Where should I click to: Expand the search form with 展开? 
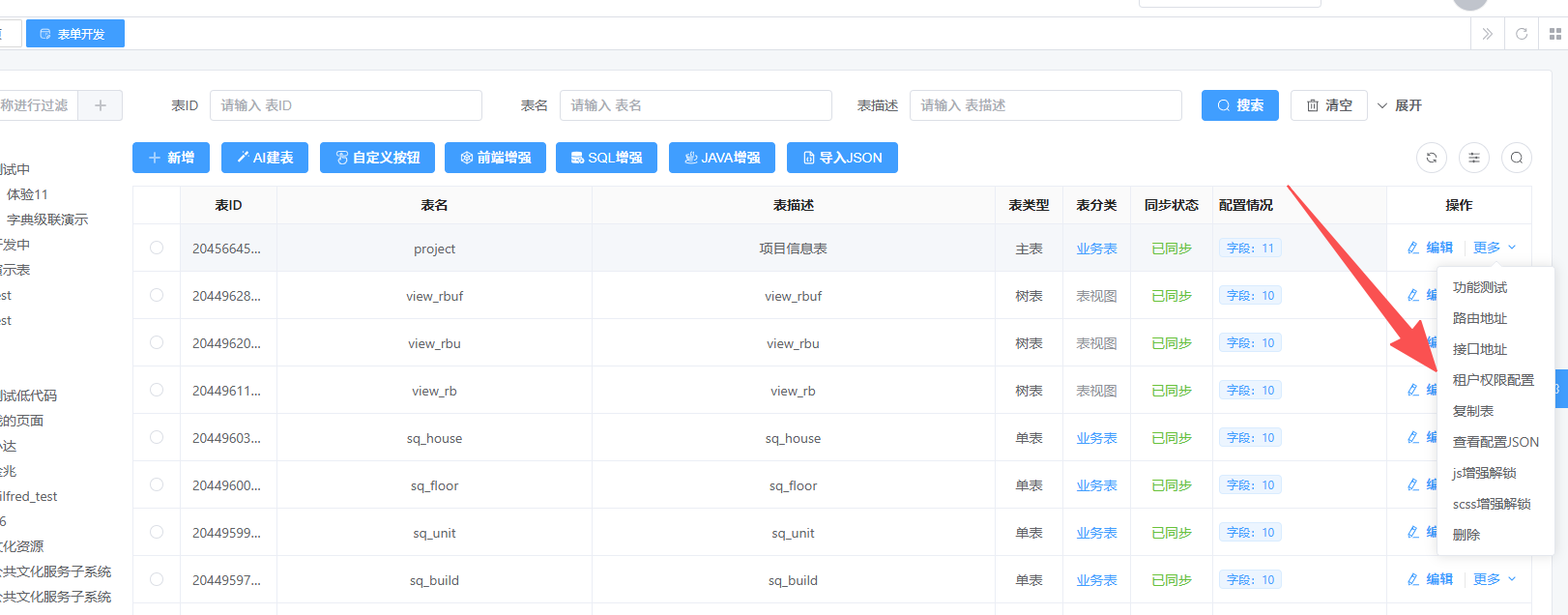[x=1399, y=105]
